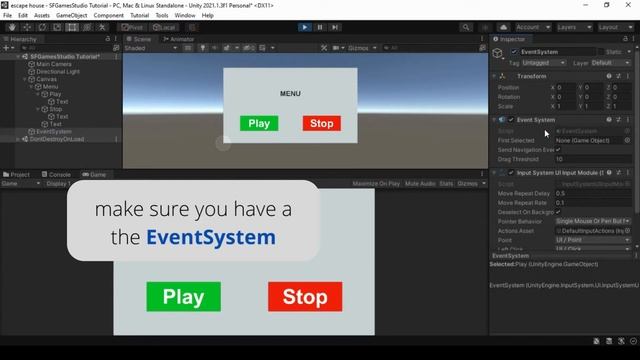Open the custom editor tools icon
Screen dimensions: 640x360
click(102, 27)
